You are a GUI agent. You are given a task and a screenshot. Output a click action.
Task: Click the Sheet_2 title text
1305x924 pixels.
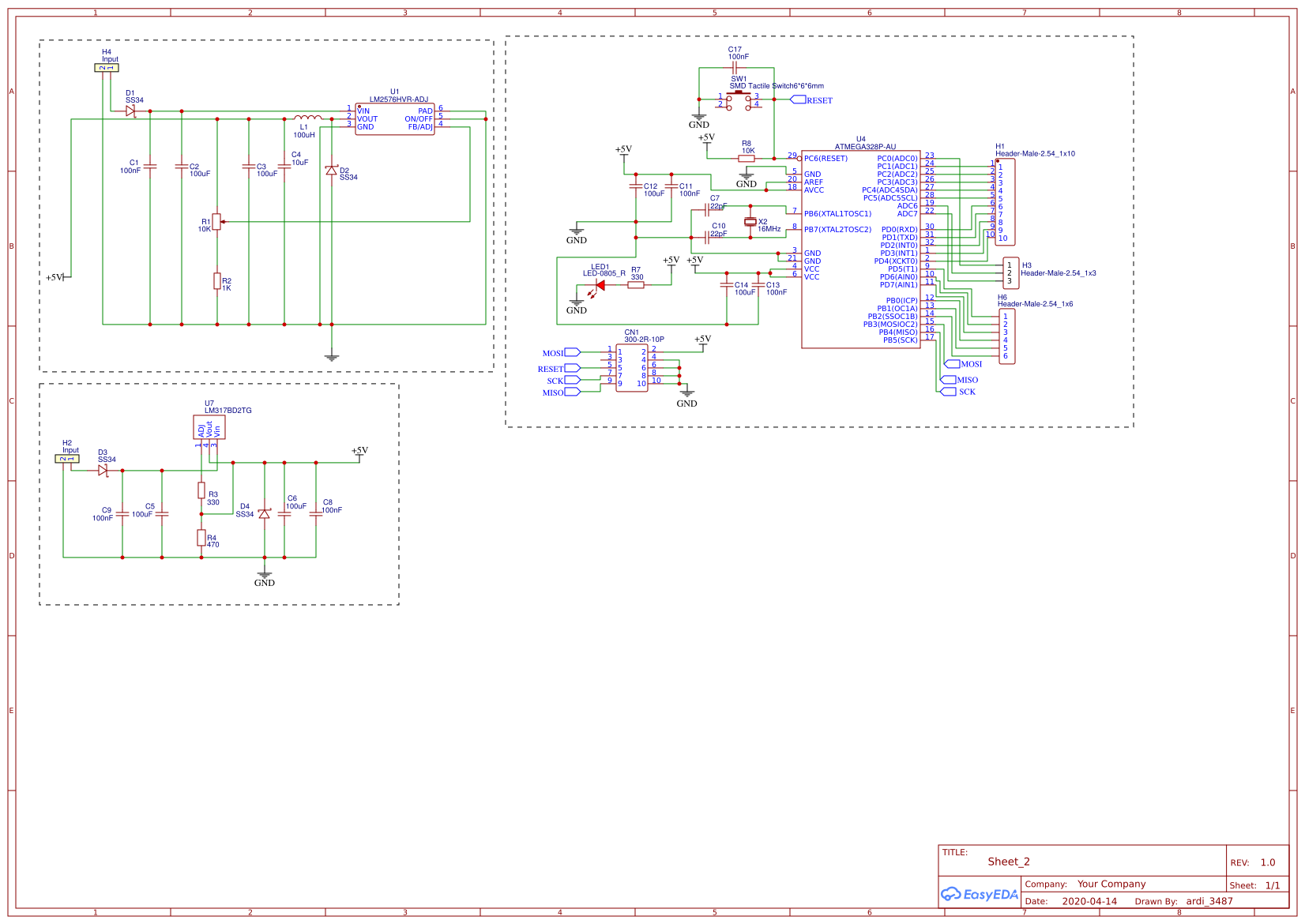tap(1008, 862)
